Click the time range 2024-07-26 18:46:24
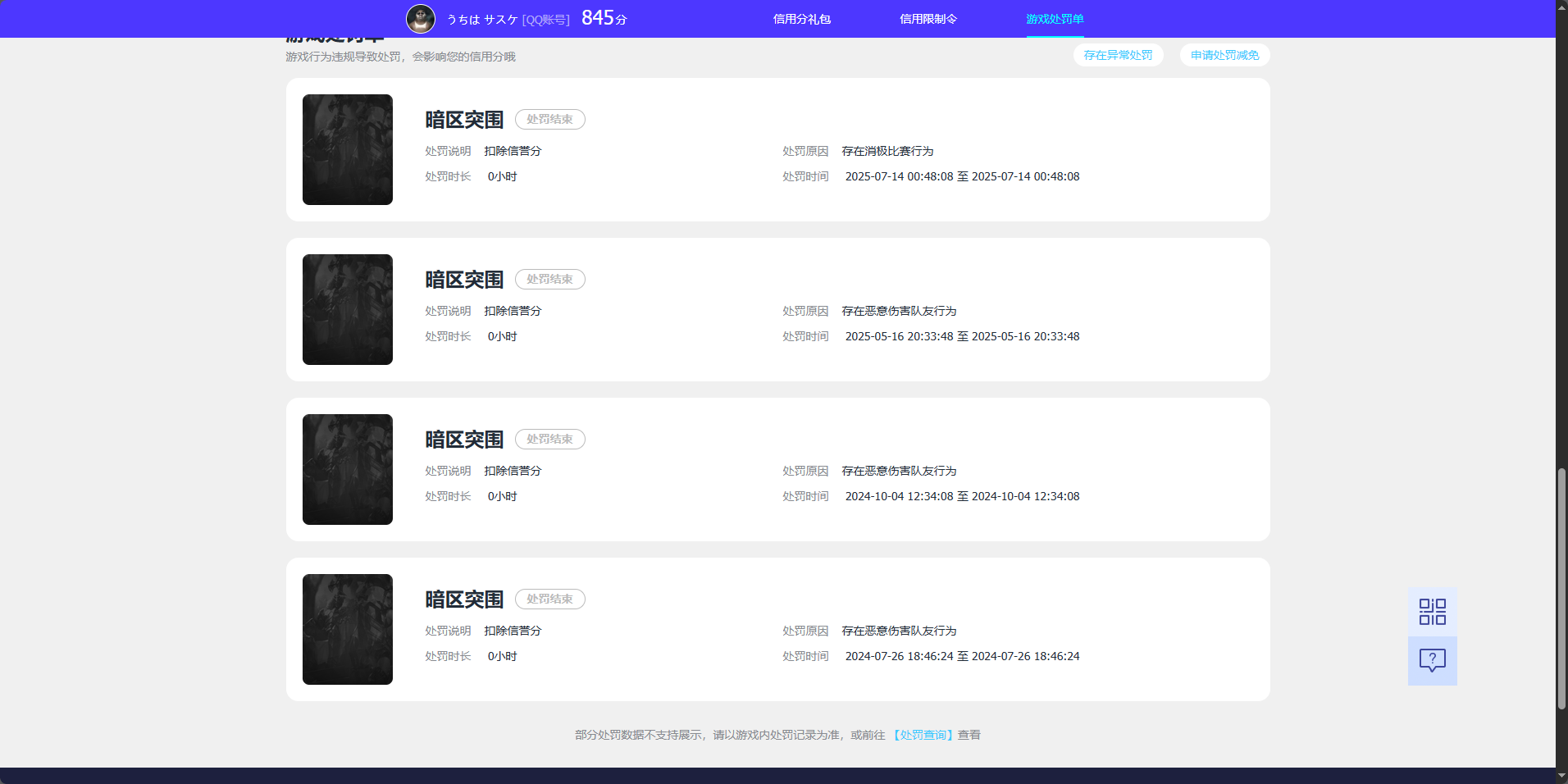Image resolution: width=1568 pixels, height=784 pixels. click(963, 656)
